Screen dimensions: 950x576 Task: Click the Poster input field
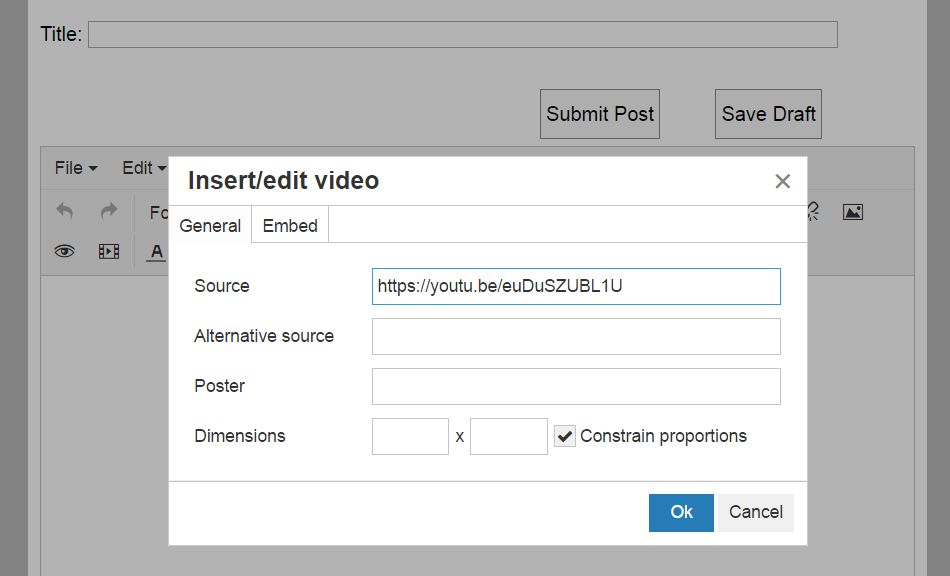(576, 386)
